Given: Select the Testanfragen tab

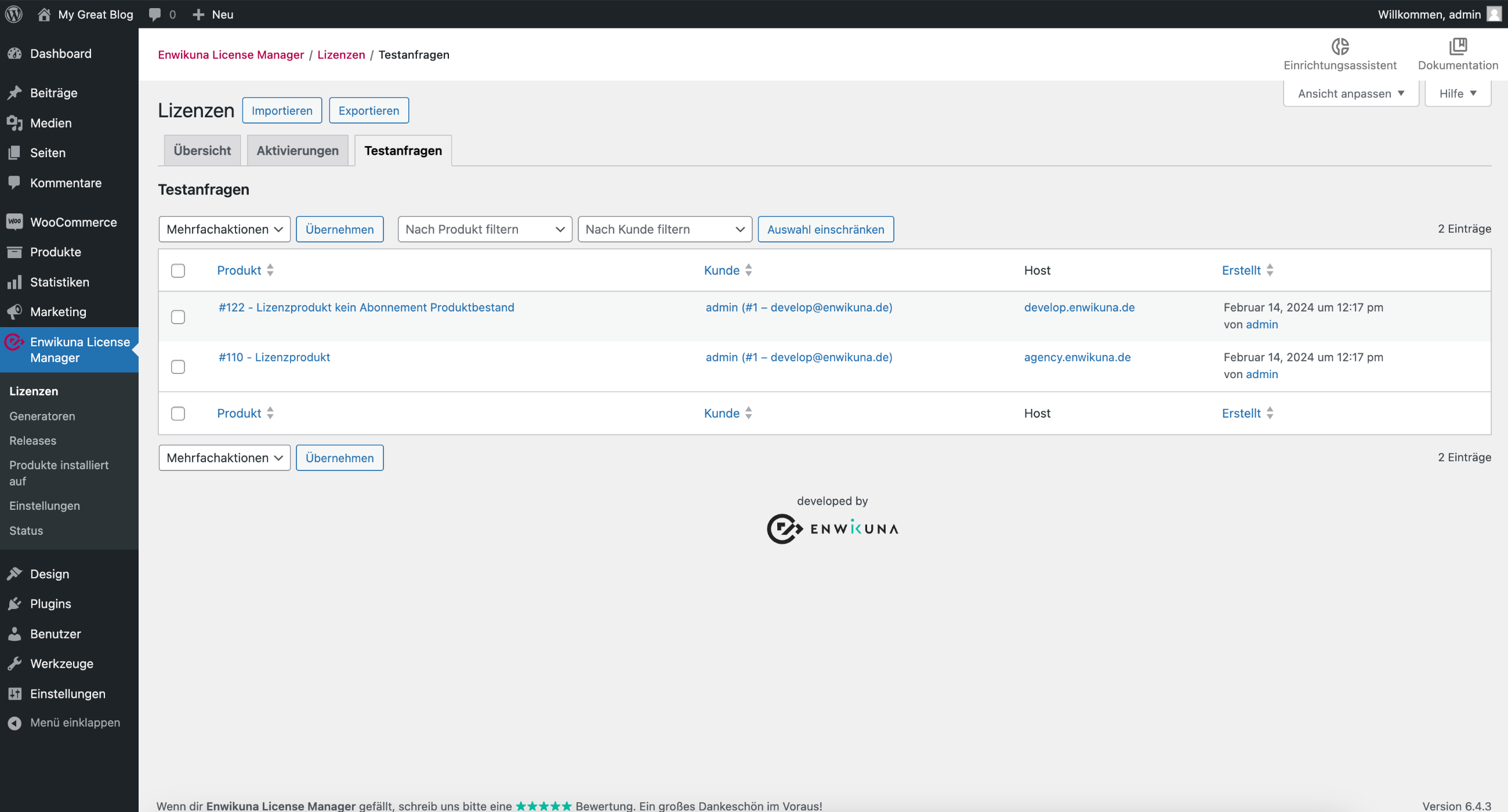Looking at the screenshot, I should (x=403, y=150).
